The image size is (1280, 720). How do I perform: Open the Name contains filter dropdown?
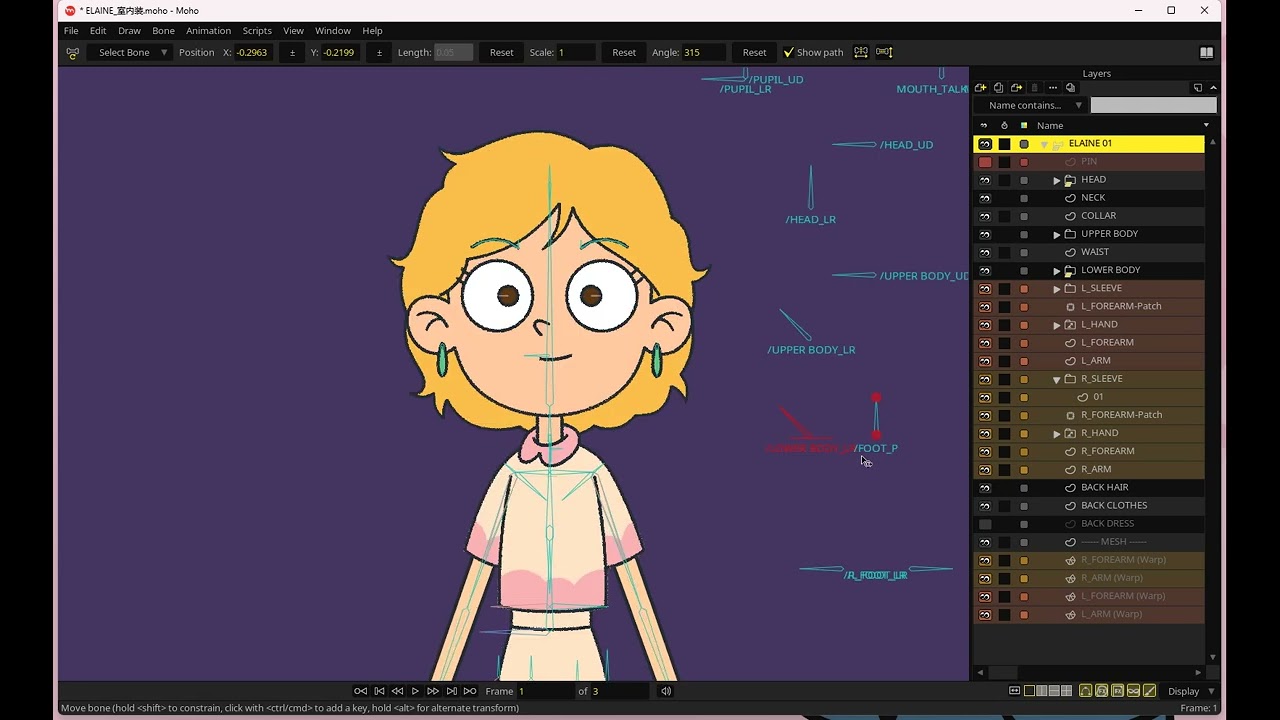tap(1030, 105)
